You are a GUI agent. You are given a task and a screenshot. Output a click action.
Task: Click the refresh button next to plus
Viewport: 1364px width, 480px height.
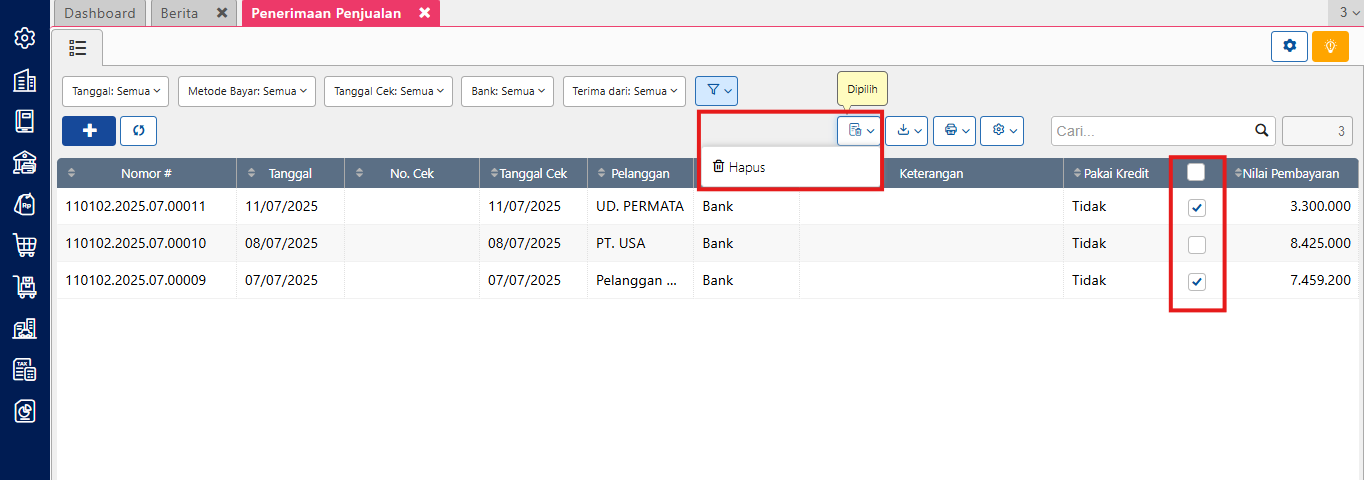138,131
